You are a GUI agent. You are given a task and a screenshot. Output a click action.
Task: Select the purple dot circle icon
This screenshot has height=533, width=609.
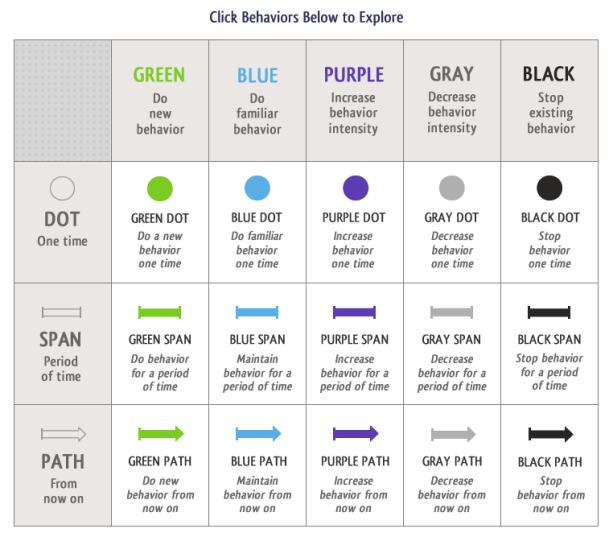pyautogui.click(x=355, y=188)
